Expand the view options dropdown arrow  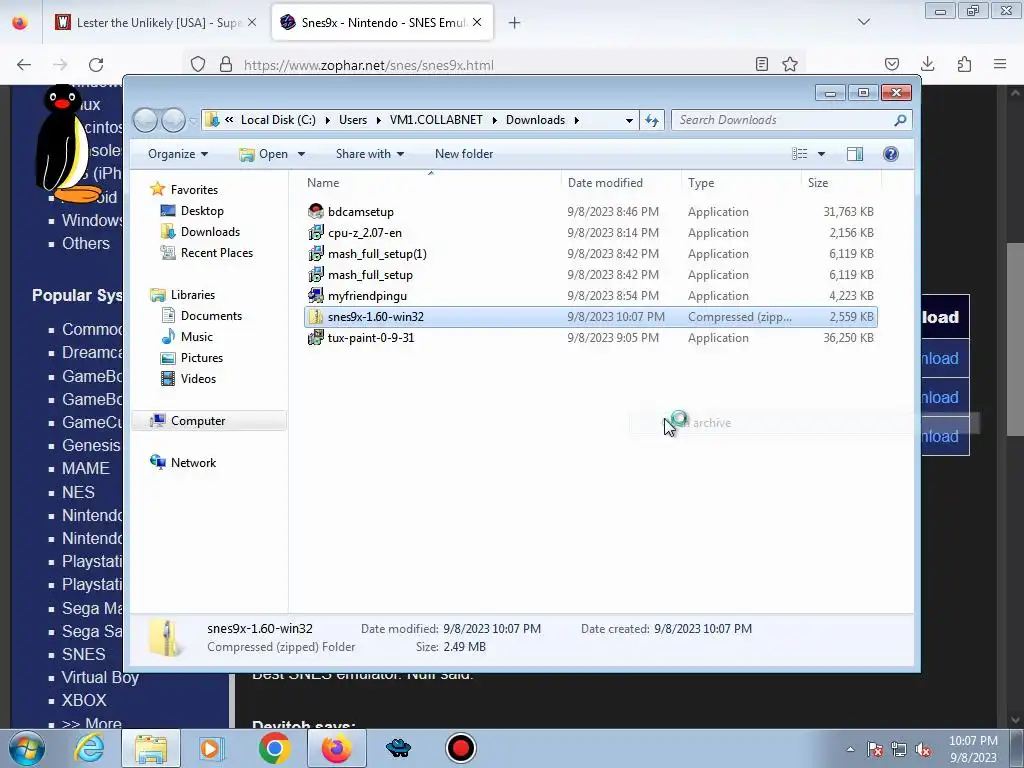[x=822, y=154]
